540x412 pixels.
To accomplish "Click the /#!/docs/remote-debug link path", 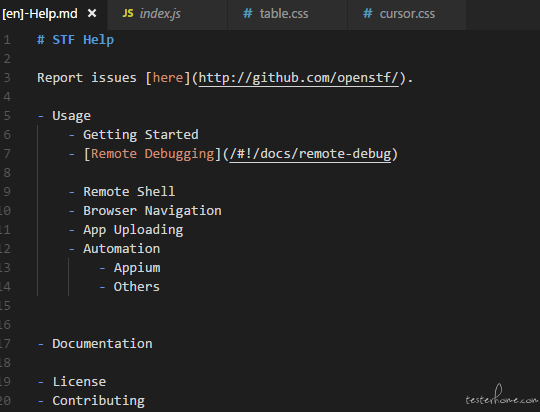I will pos(310,154).
